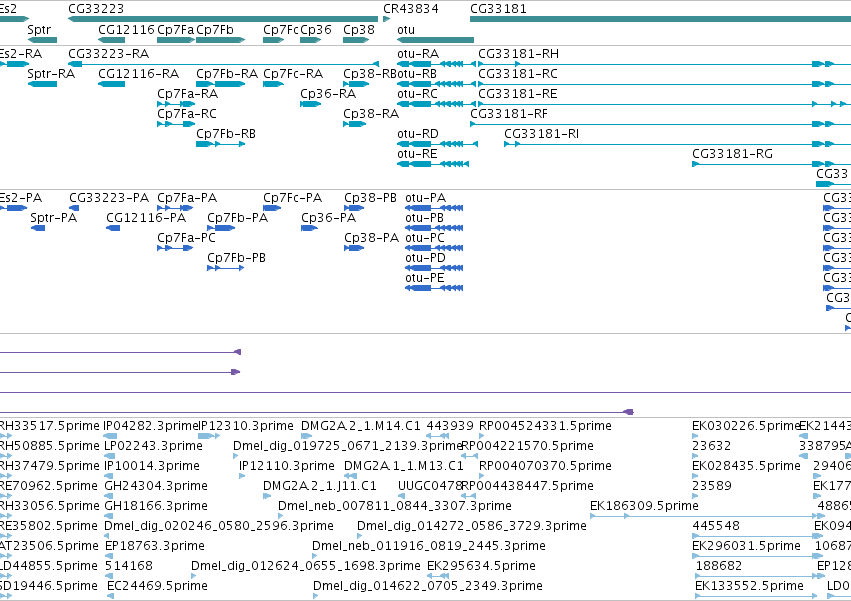The width and height of the screenshot is (851, 601).
Task: Select the CG33181 gene bar
Action: click(661, 19)
